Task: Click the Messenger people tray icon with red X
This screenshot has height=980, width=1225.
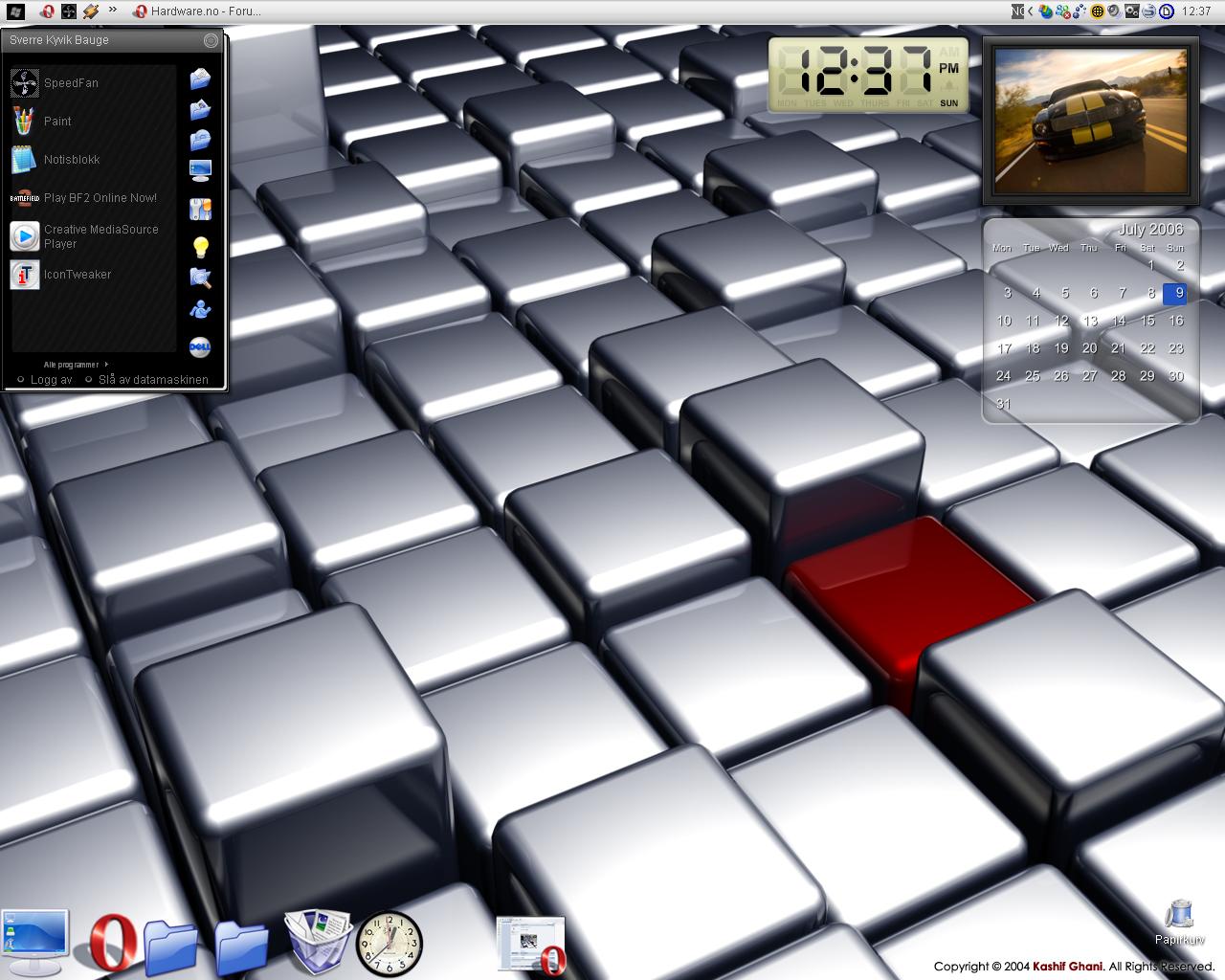Action: [x=1062, y=11]
